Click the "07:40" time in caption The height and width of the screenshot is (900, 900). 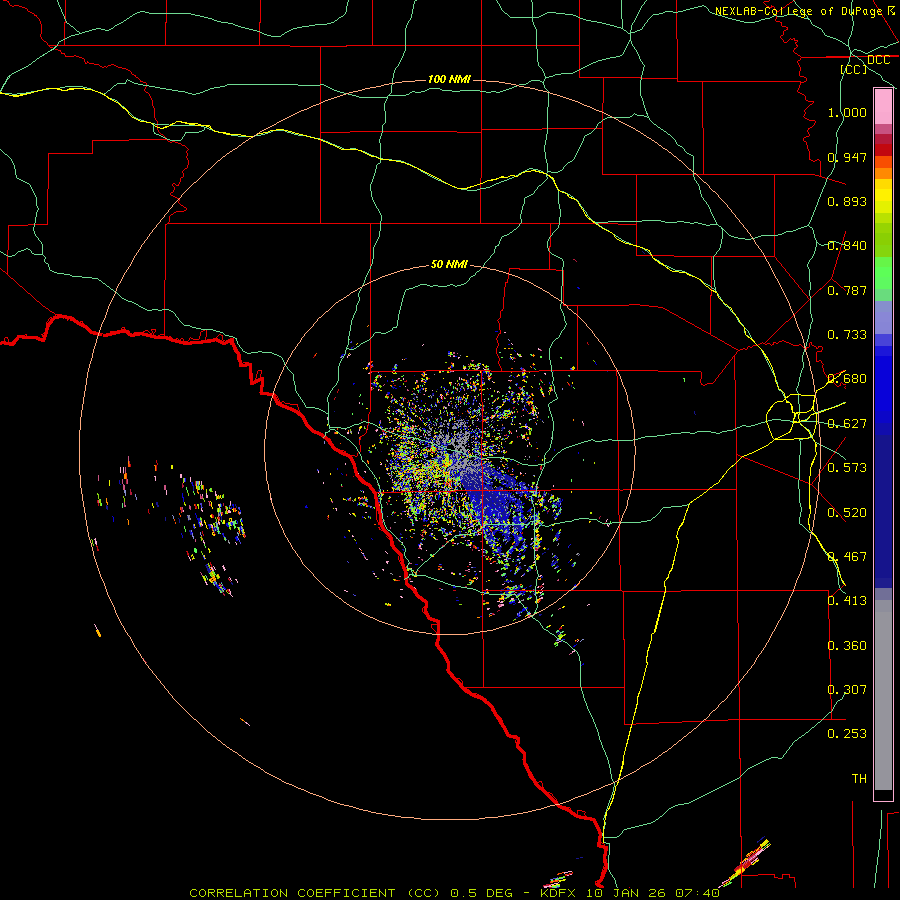coord(697,893)
